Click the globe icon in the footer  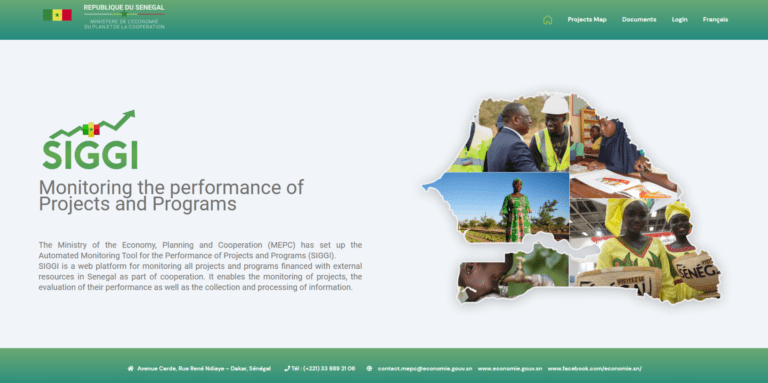click(x=369, y=369)
